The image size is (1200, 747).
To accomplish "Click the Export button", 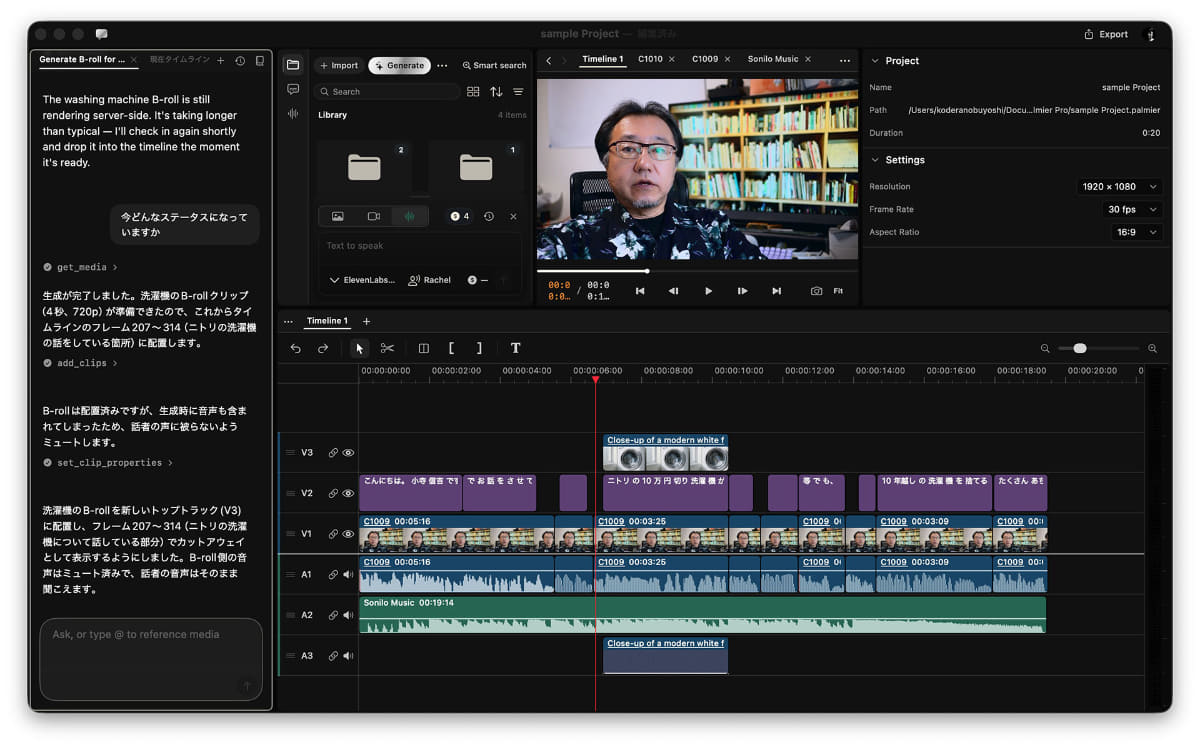I will (1106, 34).
